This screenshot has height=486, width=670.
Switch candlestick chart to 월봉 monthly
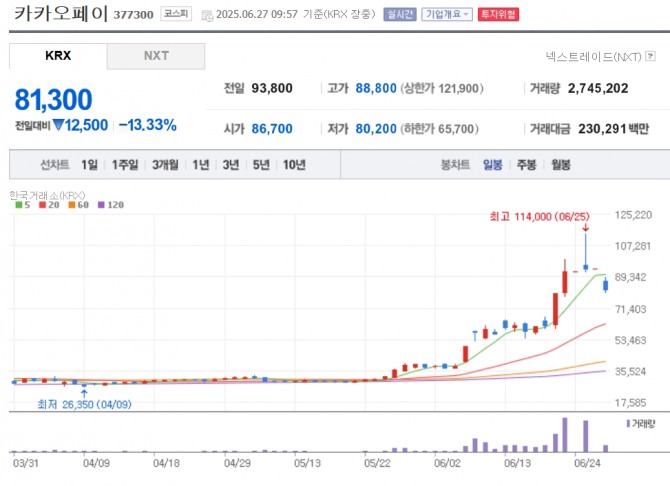coord(560,165)
